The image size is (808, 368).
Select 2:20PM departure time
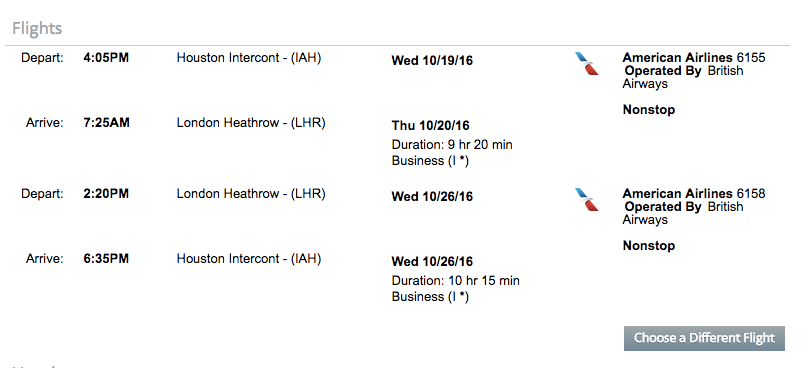click(106, 194)
